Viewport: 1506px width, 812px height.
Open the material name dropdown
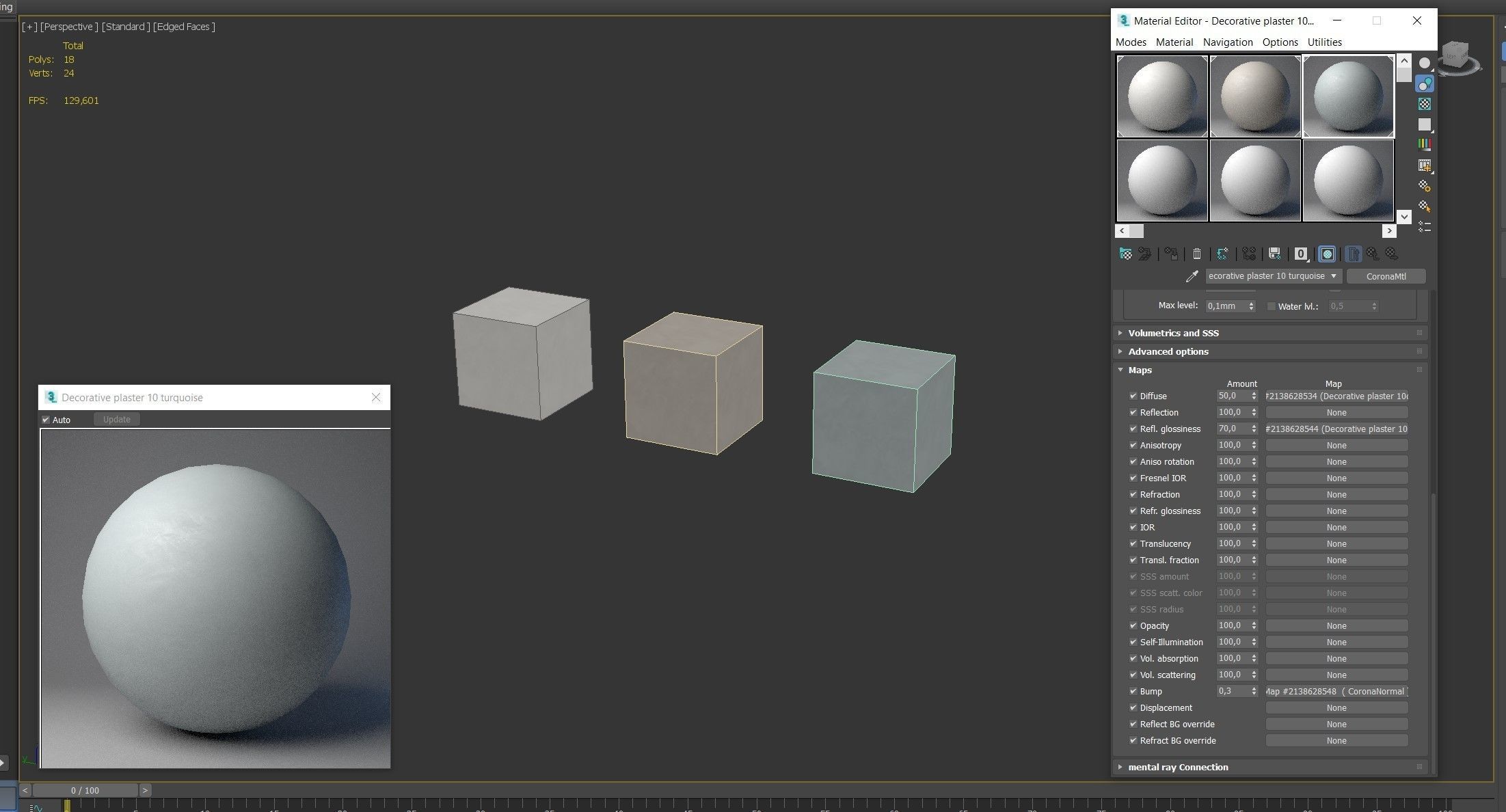[x=1333, y=276]
